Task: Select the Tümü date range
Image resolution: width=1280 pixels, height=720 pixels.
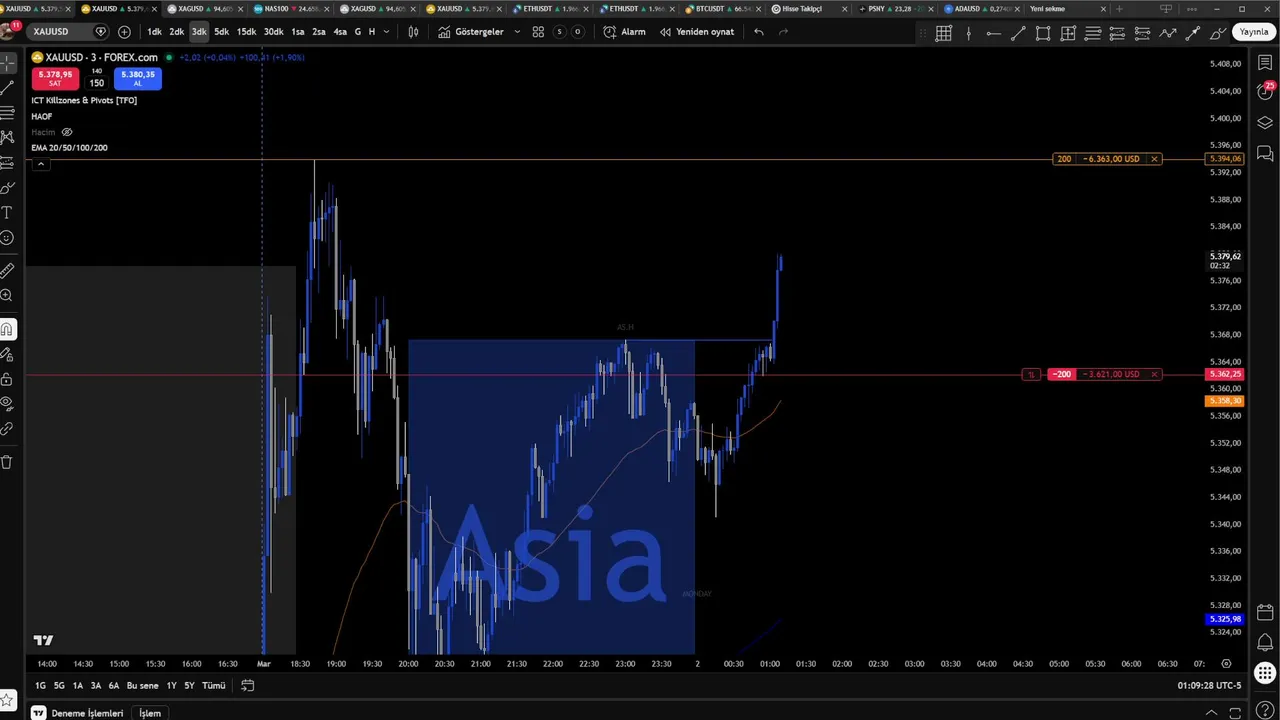Action: tap(214, 686)
